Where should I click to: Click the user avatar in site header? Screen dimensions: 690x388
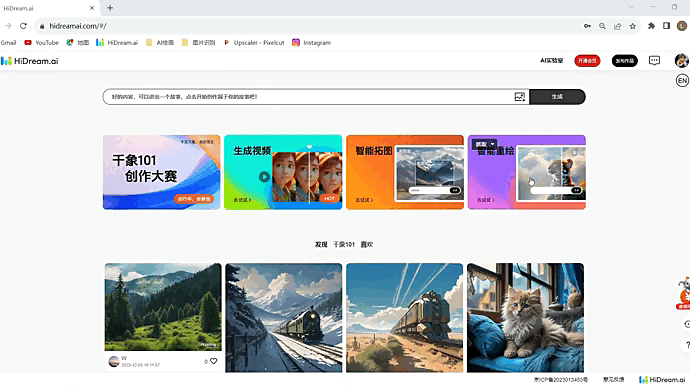[x=682, y=61]
